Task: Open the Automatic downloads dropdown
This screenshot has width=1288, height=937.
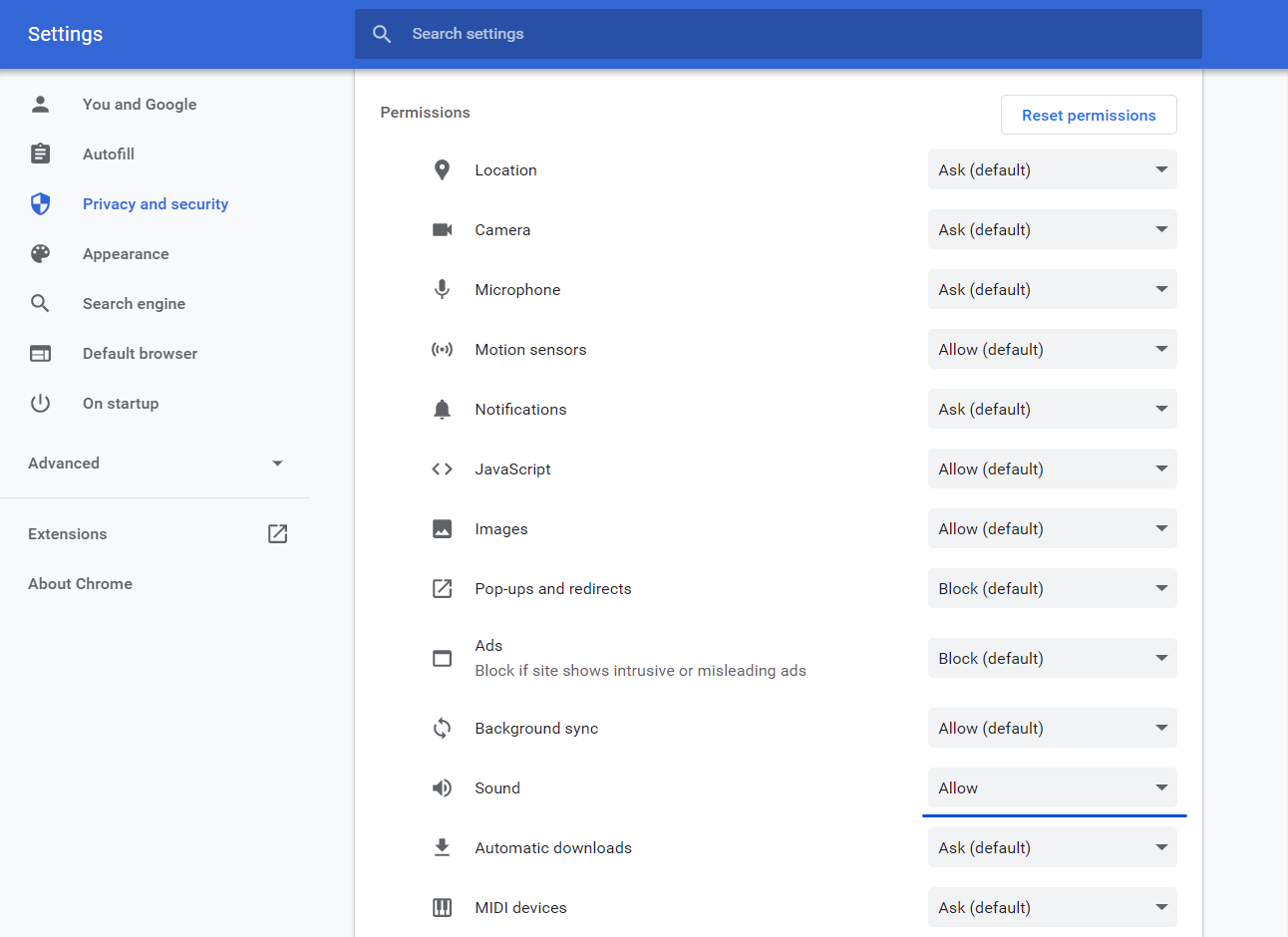Action: click(1052, 847)
